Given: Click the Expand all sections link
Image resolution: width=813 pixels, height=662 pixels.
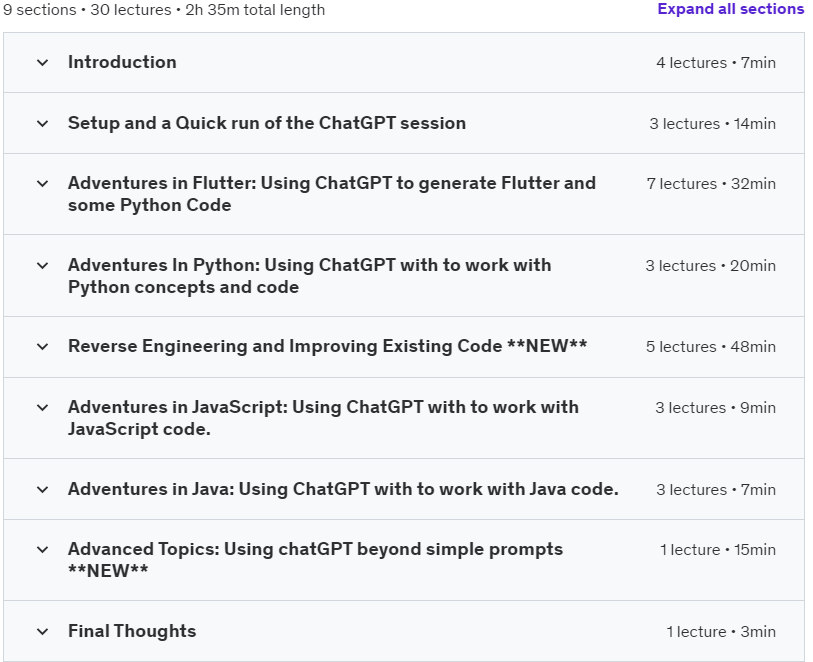Looking at the screenshot, I should (730, 9).
